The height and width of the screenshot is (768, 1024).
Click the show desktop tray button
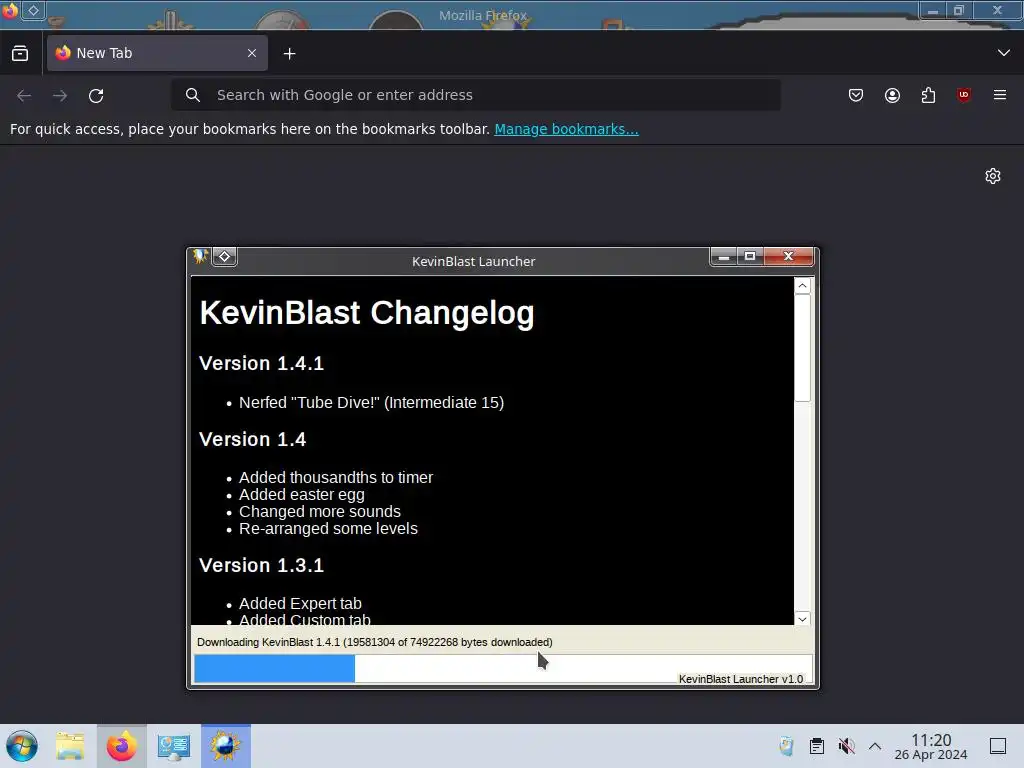click(x=998, y=746)
